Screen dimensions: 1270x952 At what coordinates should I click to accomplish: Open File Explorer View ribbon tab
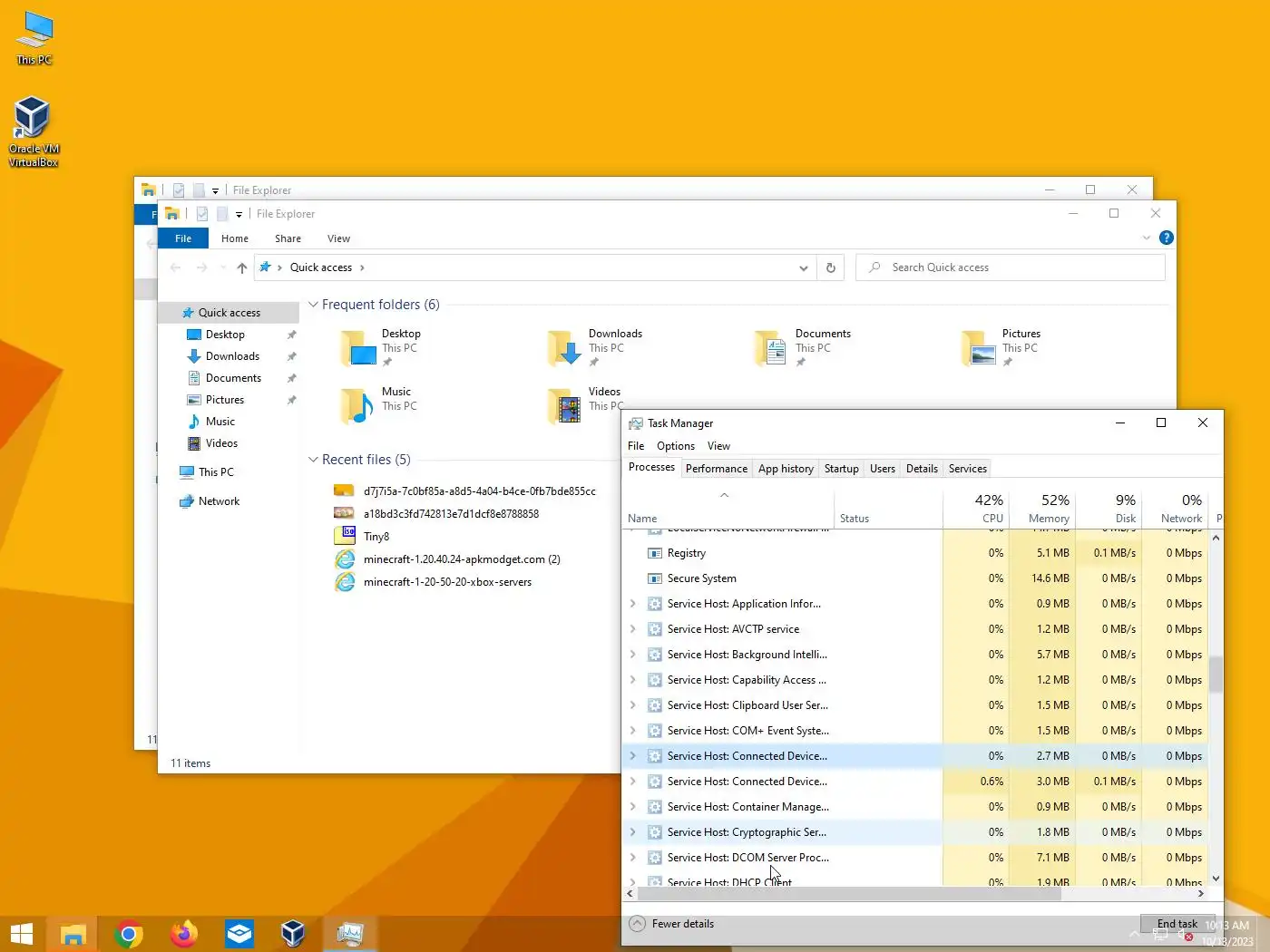(338, 238)
